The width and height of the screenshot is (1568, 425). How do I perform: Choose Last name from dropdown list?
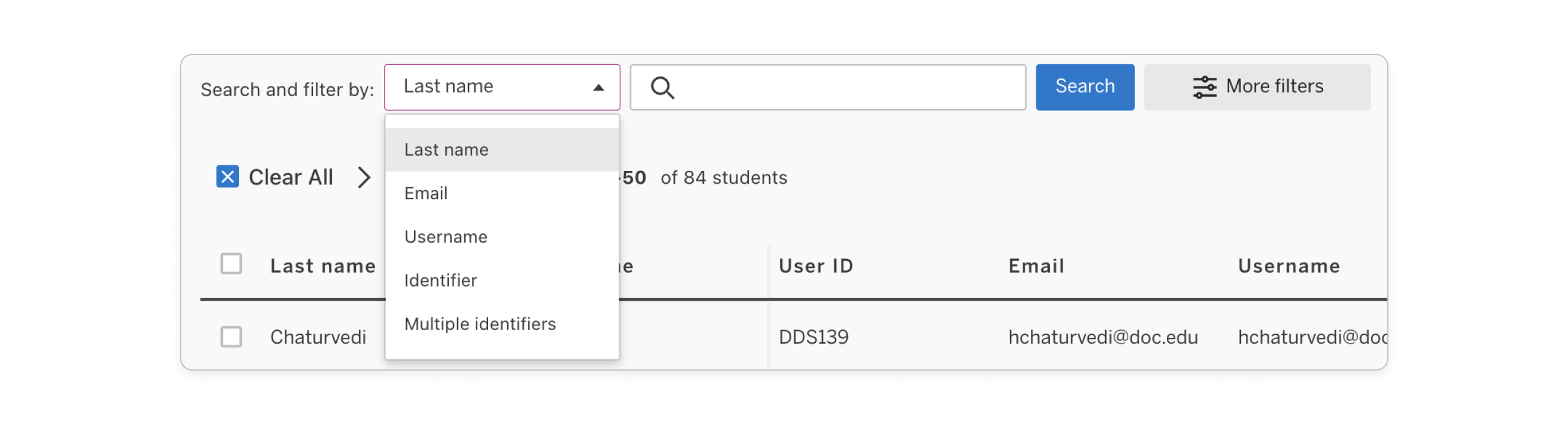[x=447, y=150]
